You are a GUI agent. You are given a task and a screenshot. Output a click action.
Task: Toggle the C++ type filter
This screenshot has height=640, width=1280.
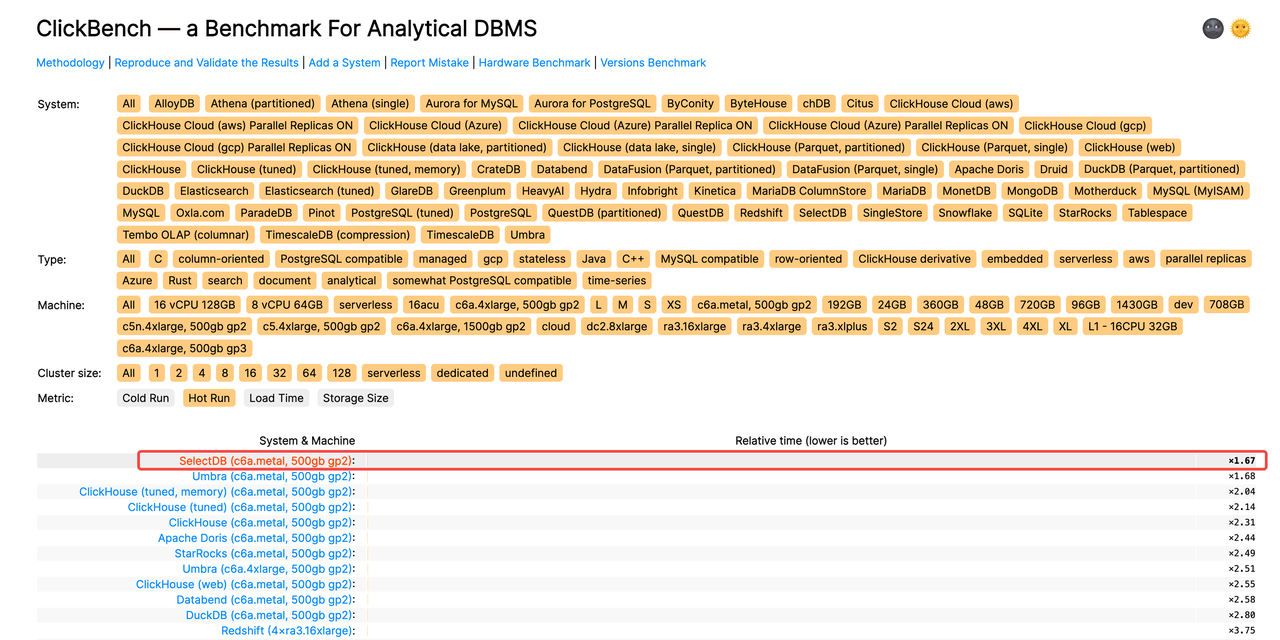(x=633, y=260)
